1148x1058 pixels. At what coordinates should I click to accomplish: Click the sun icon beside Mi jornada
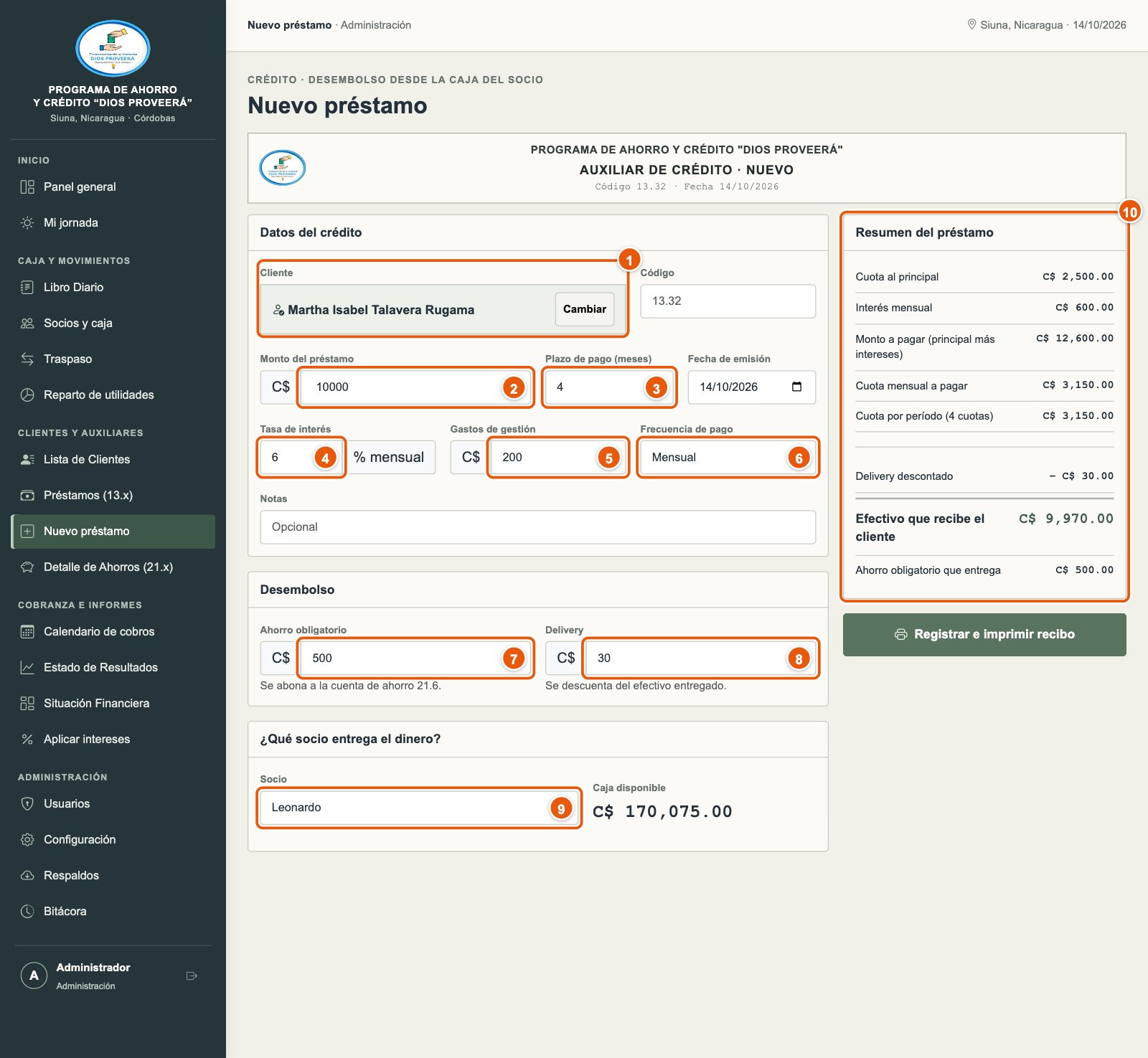tap(27, 223)
